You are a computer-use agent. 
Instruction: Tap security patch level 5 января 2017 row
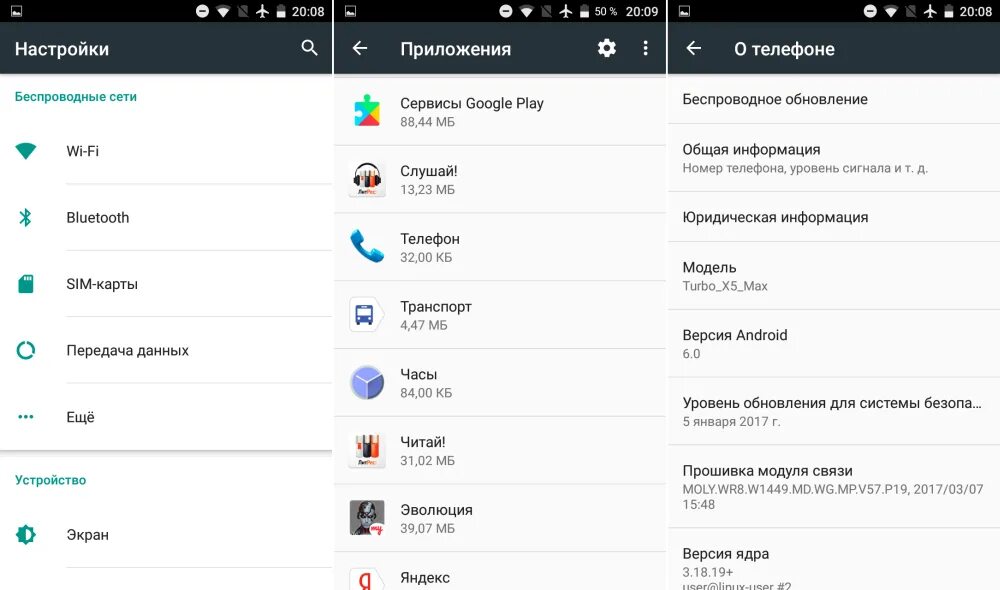pyautogui.click(x=834, y=411)
